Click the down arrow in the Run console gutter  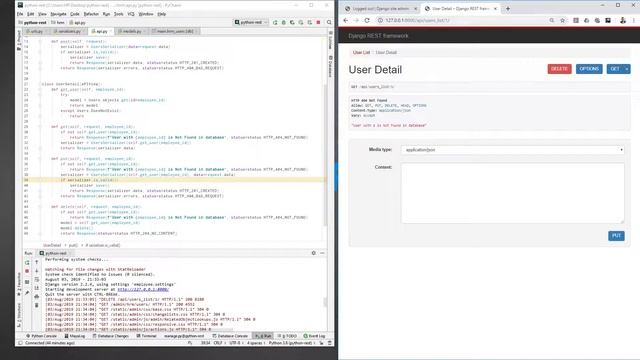36,271
